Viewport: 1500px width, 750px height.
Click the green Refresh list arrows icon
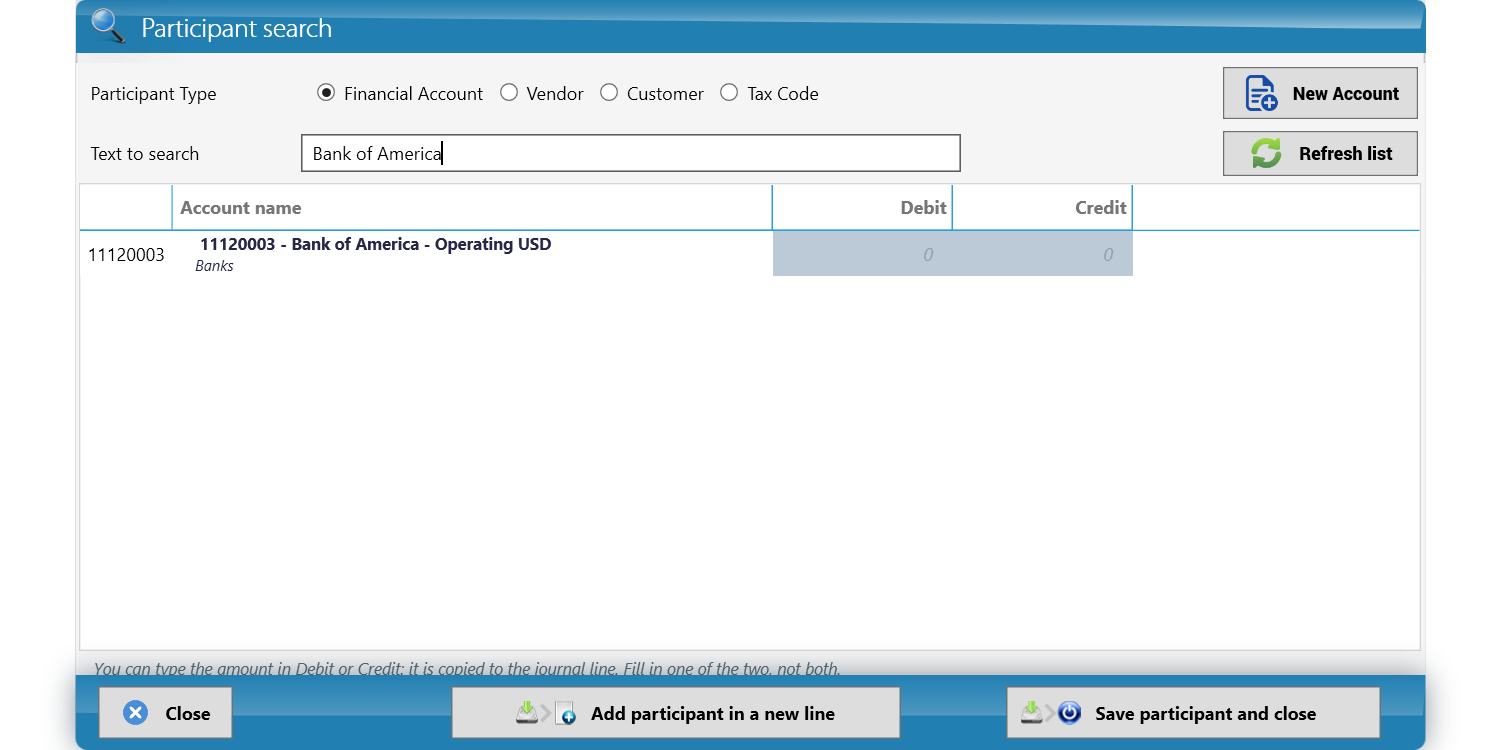point(1266,153)
